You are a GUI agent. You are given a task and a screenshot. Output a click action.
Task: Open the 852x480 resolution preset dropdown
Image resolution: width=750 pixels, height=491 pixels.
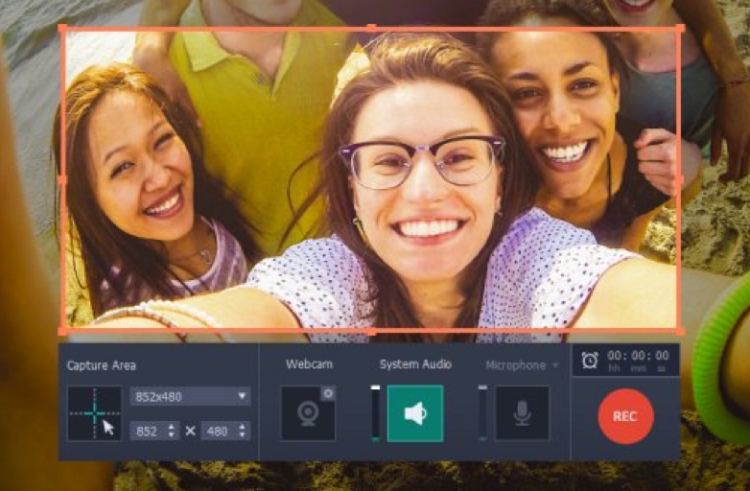click(x=190, y=396)
